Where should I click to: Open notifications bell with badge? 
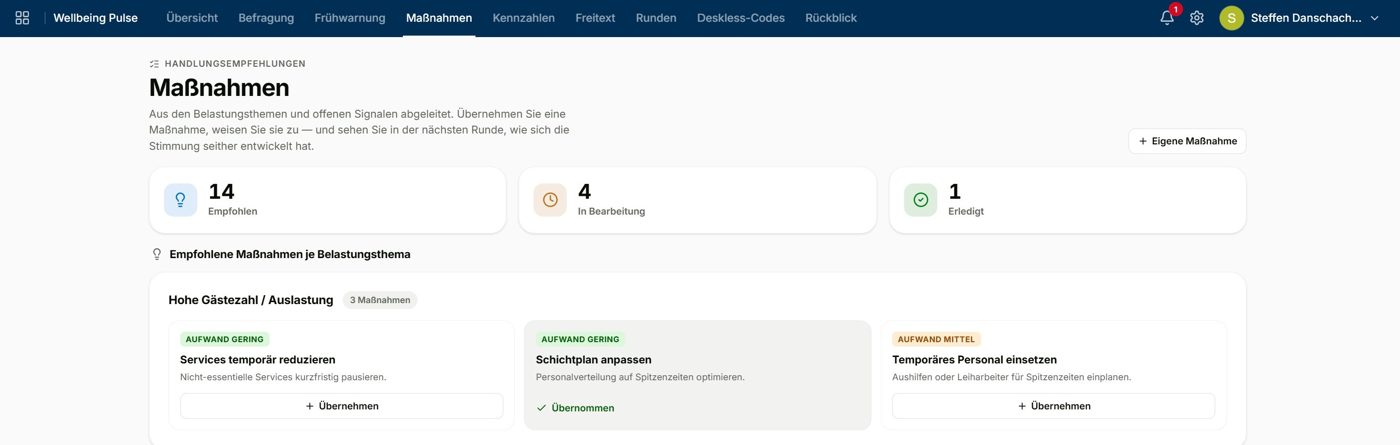click(1168, 17)
